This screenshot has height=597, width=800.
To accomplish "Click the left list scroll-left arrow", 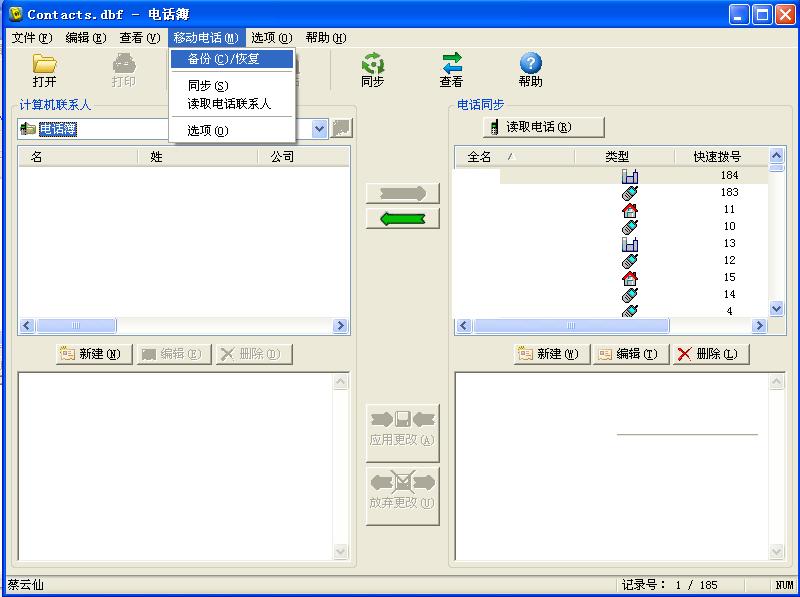I will [27, 326].
